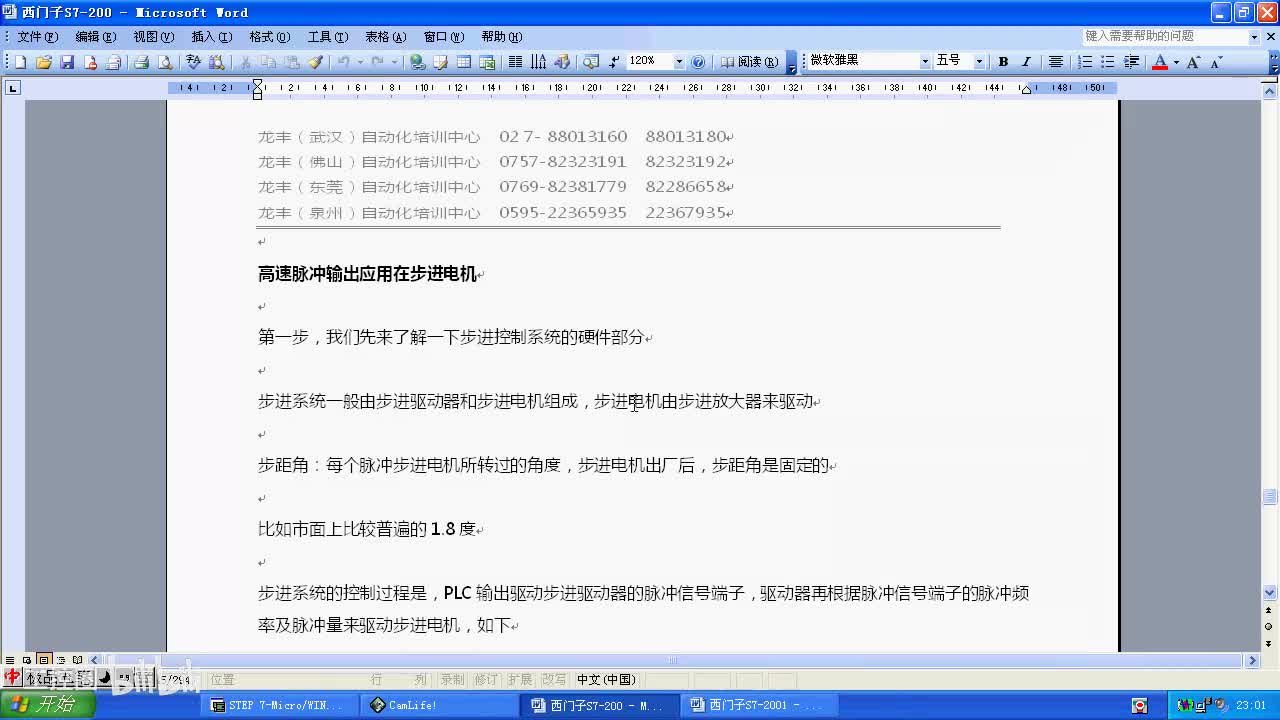The width and height of the screenshot is (1280, 720).
Task: Apply distributed text alignment
Action: (x=1055, y=62)
